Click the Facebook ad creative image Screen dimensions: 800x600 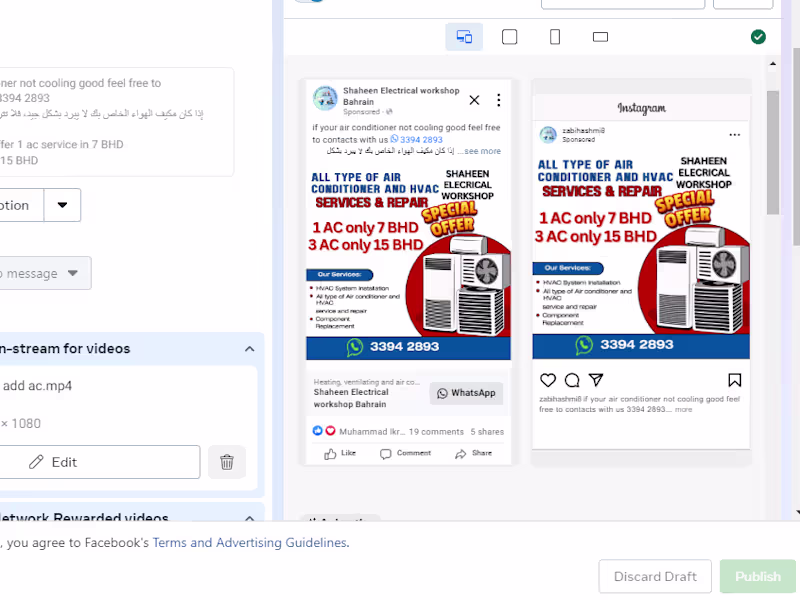(x=408, y=263)
